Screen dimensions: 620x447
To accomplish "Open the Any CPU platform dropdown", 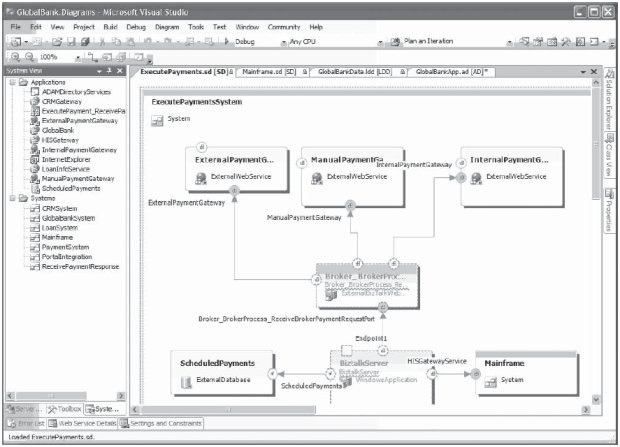I will [x=380, y=42].
